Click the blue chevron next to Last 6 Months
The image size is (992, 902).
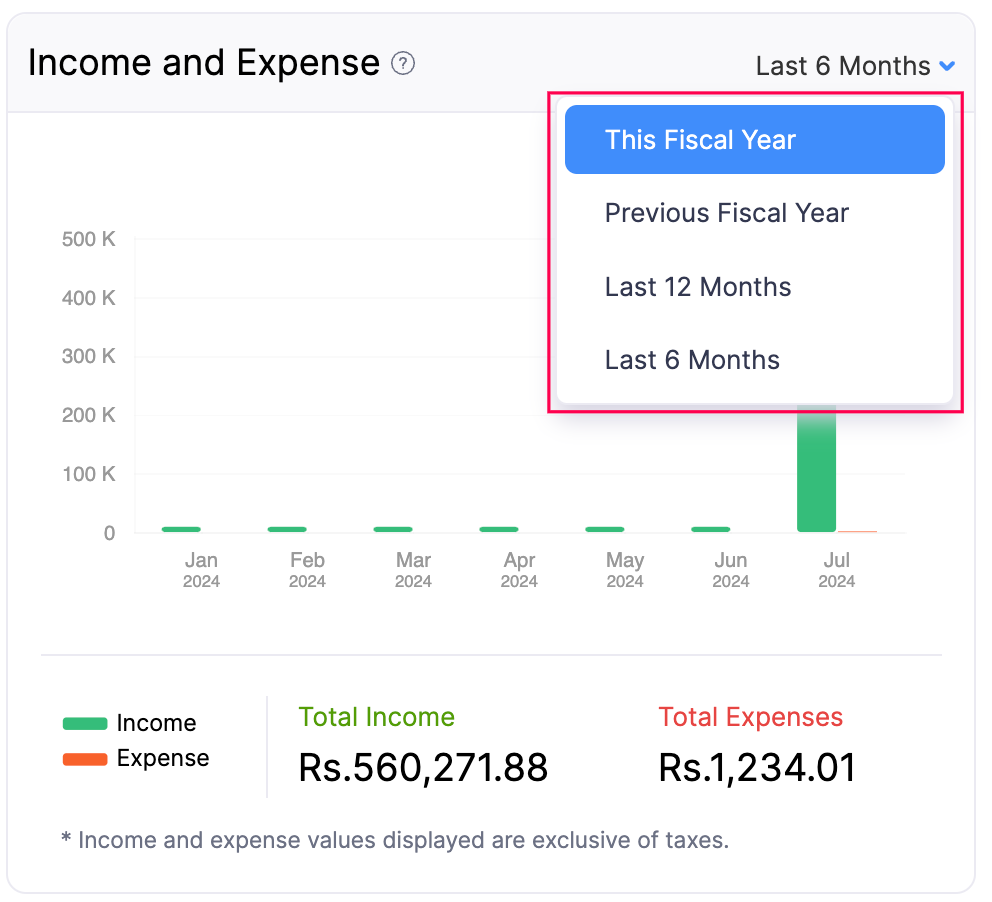click(x=947, y=66)
